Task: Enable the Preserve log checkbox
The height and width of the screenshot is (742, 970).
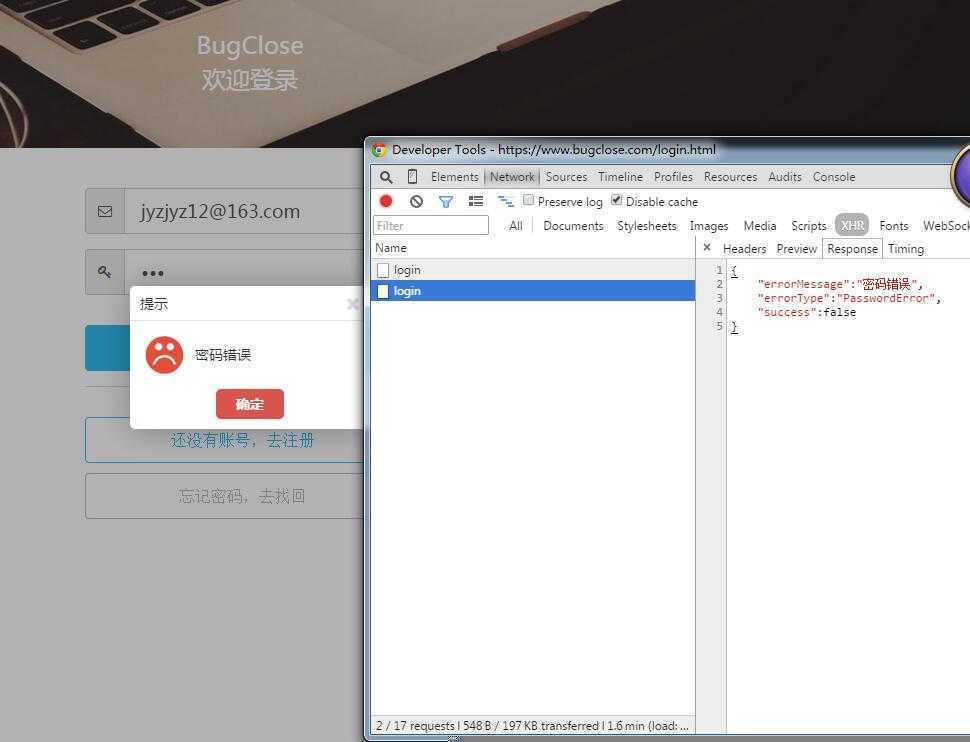Action: coord(528,200)
